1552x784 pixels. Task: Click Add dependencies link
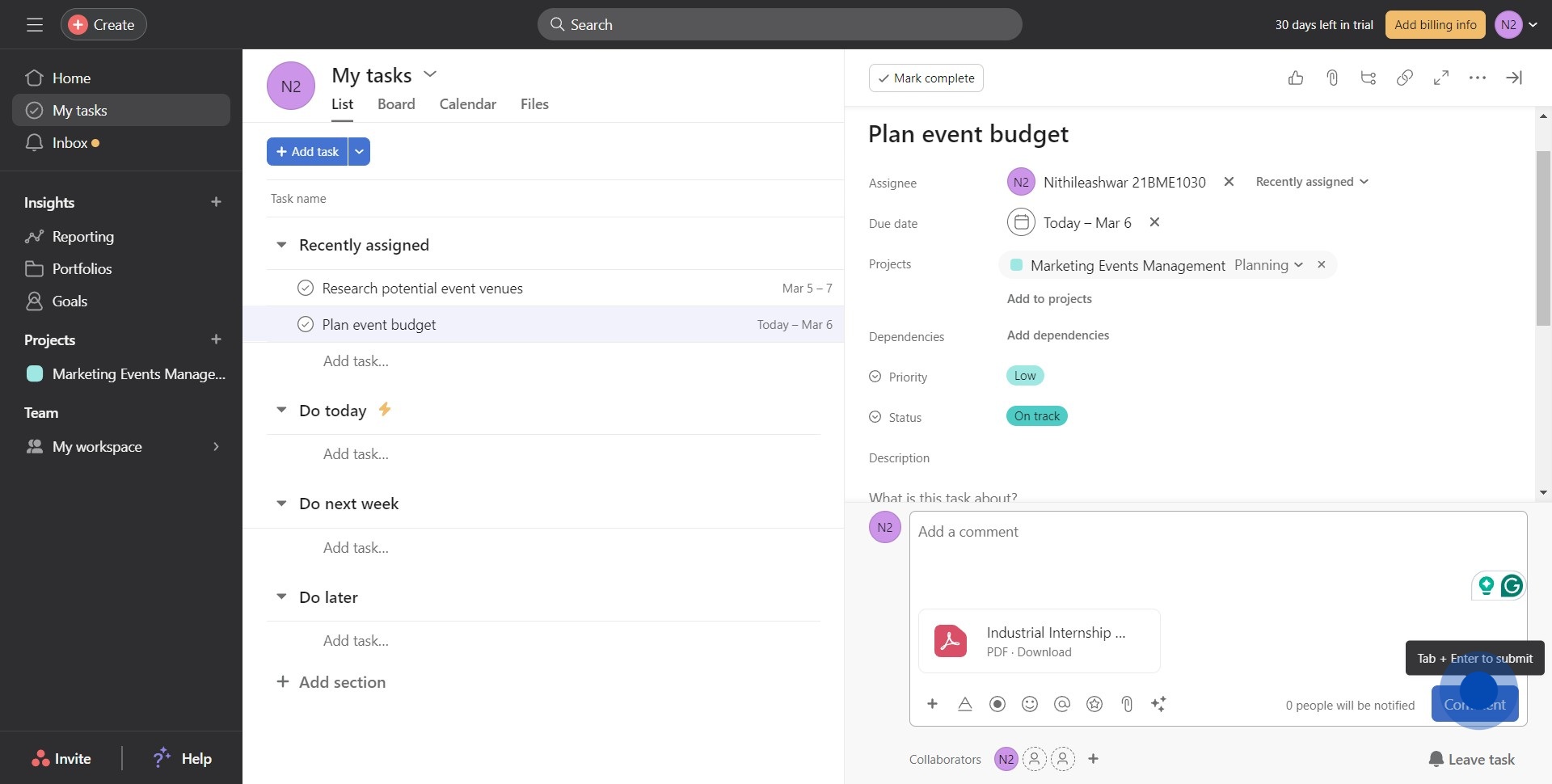(1057, 335)
